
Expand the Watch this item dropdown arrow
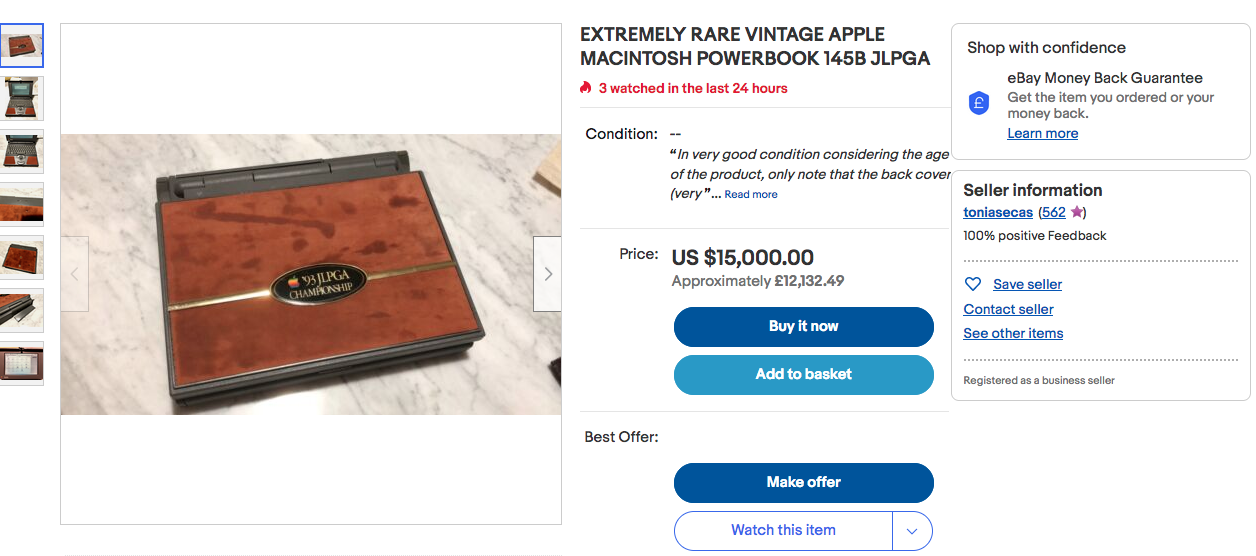(x=912, y=531)
